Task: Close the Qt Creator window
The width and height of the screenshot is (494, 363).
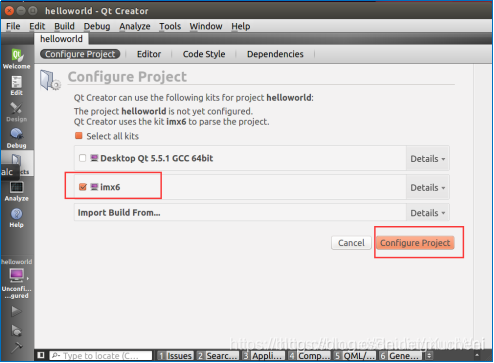Action: 9,11
